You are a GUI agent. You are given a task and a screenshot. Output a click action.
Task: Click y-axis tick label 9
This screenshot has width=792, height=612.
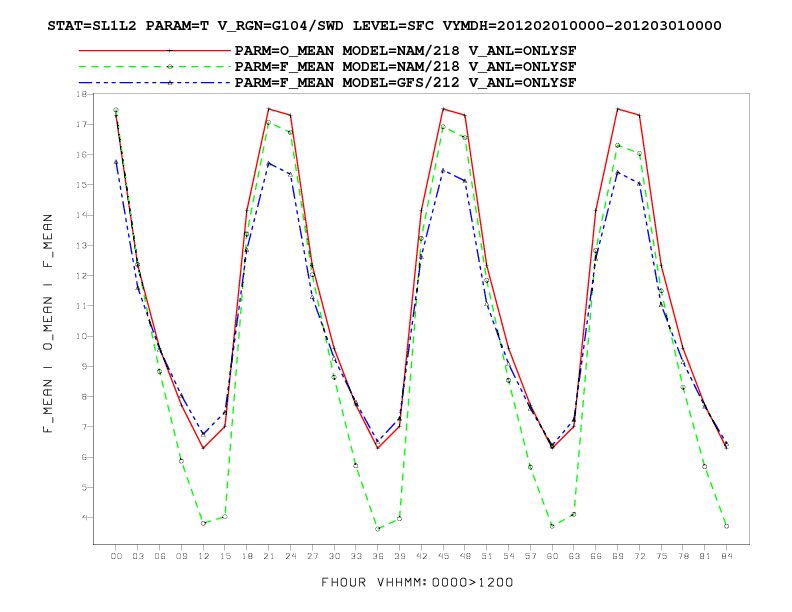pyautogui.click(x=84, y=366)
